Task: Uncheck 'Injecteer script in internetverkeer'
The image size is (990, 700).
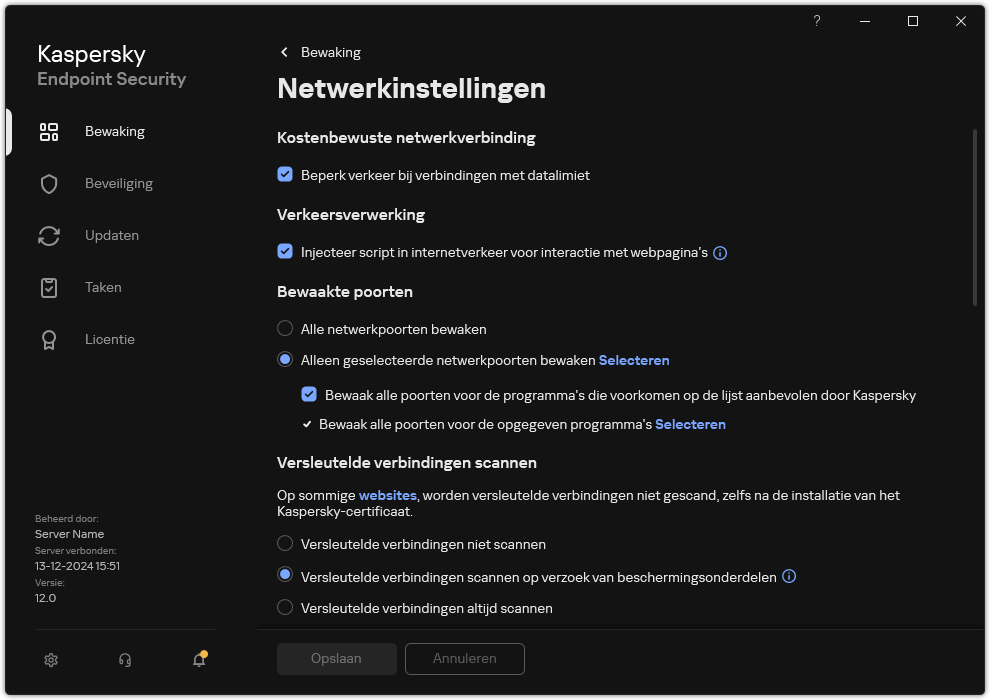Action: click(286, 253)
